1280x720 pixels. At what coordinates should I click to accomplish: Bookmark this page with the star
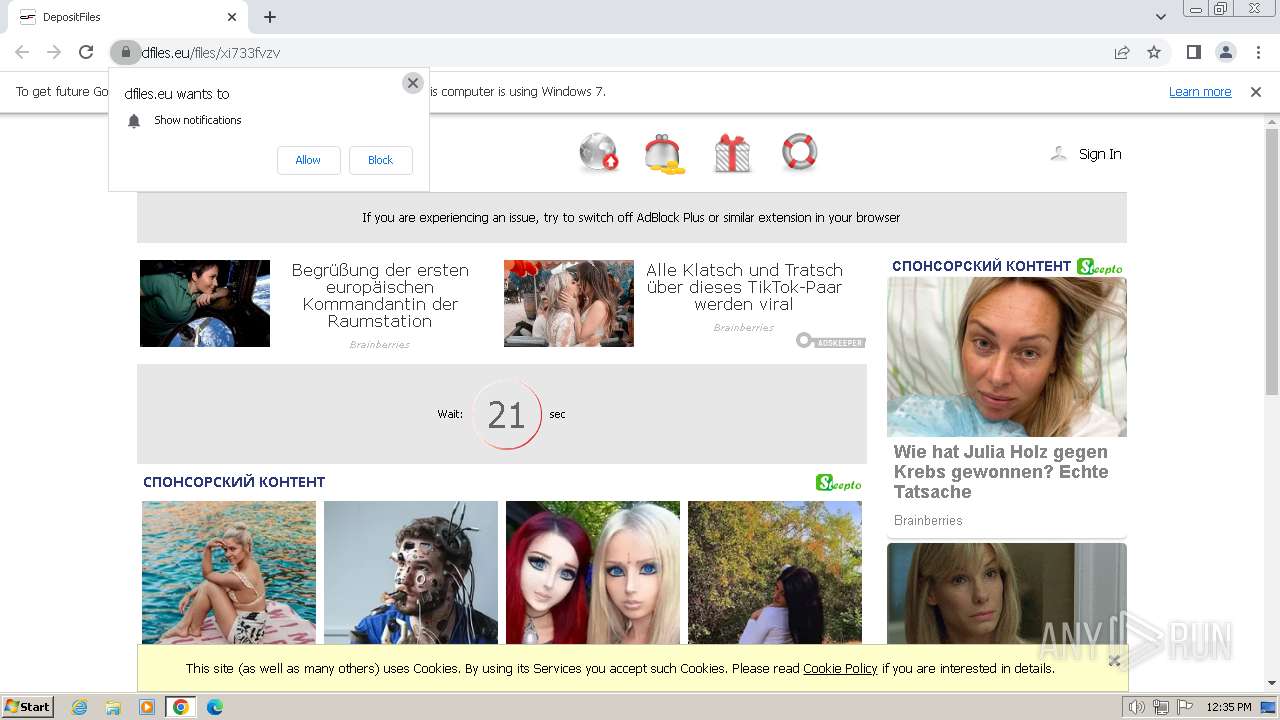coord(1154,52)
